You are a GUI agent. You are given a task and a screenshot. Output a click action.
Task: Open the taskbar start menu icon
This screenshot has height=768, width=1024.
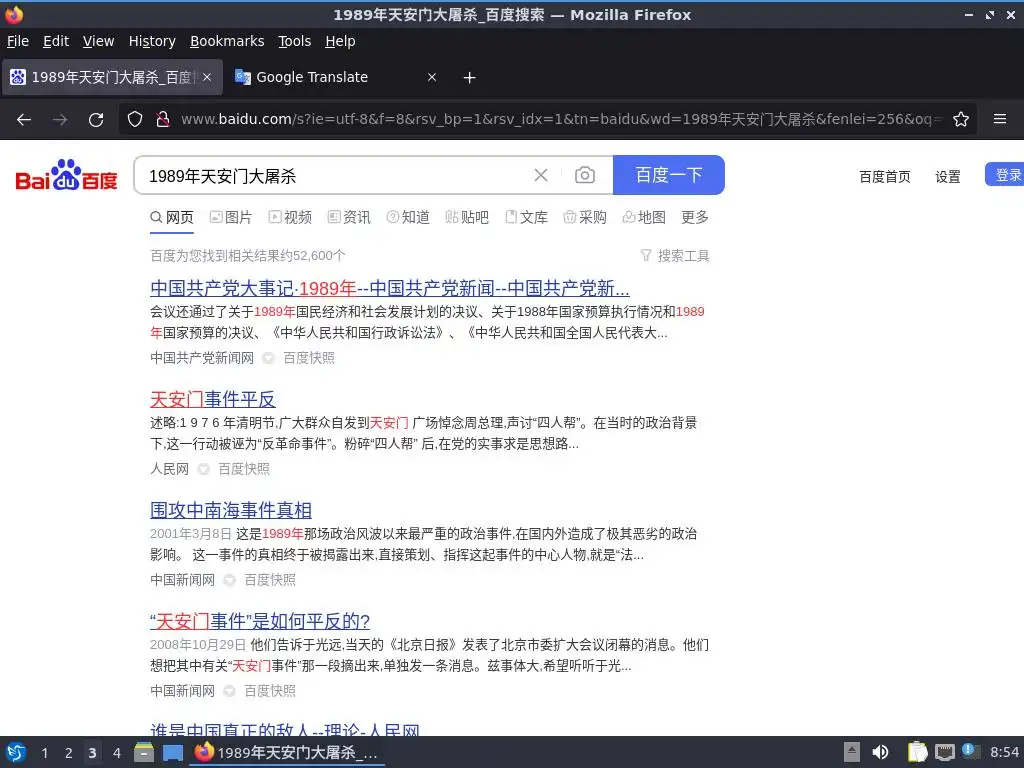[x=16, y=752]
